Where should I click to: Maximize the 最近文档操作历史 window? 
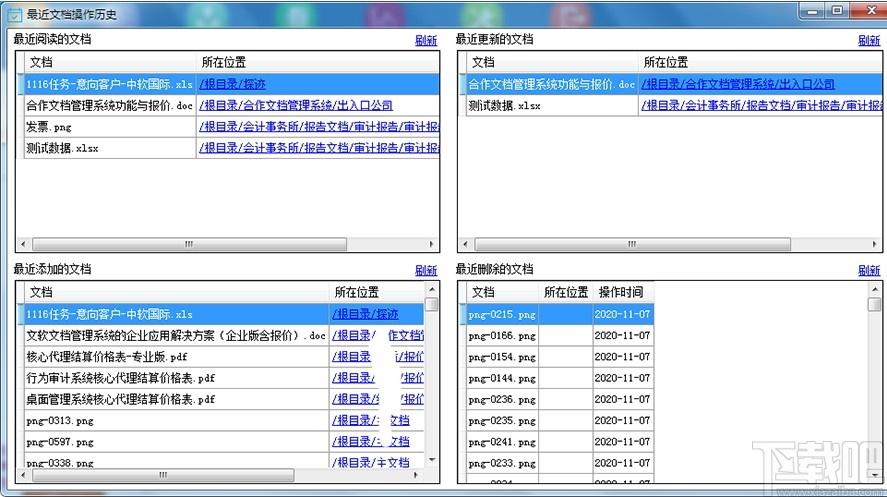[837, 11]
